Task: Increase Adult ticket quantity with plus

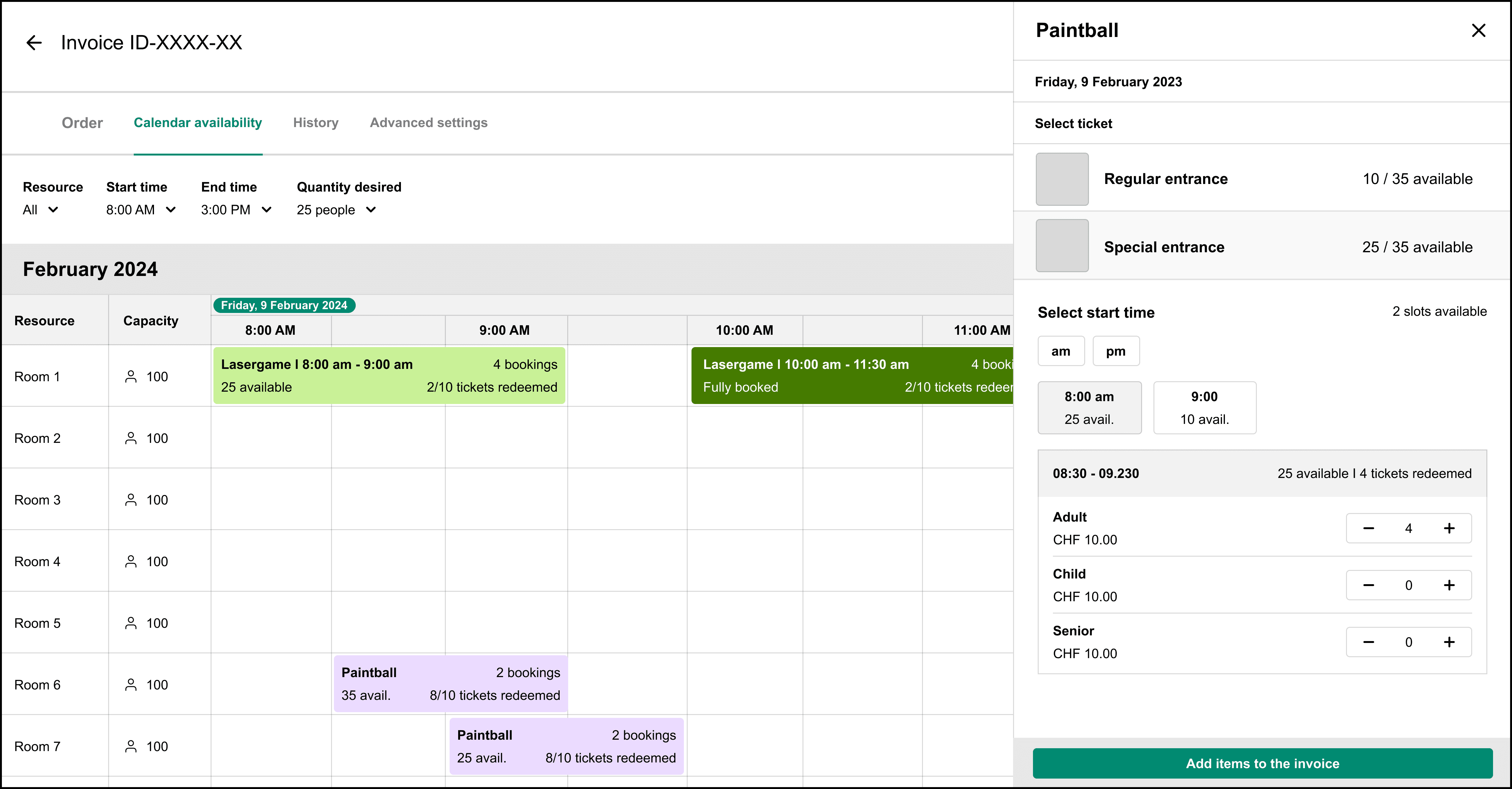Action: pyautogui.click(x=1449, y=529)
